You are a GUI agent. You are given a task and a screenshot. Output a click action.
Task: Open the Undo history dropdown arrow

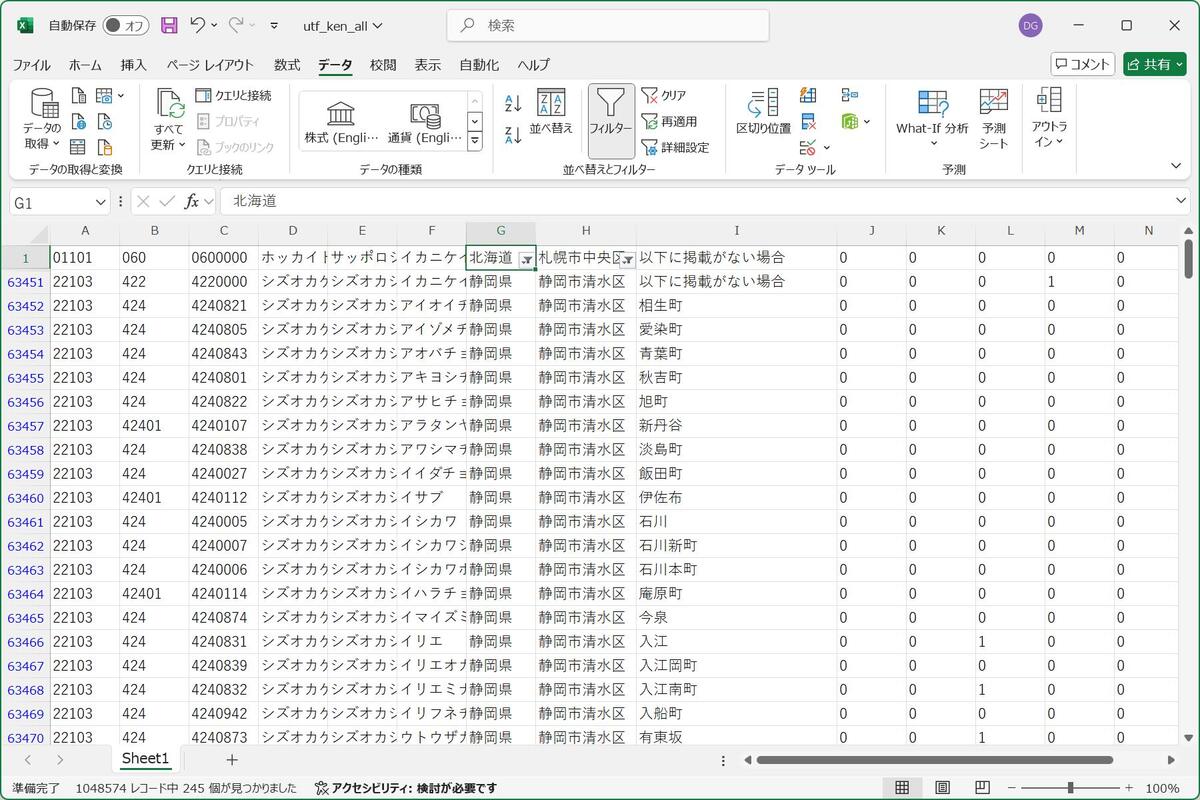[x=214, y=25]
